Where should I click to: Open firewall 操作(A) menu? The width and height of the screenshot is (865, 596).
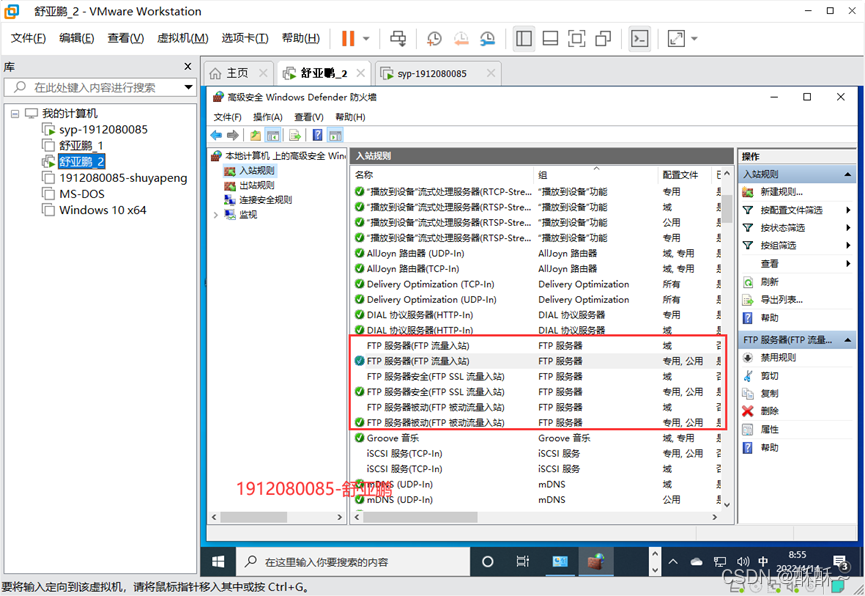(x=268, y=117)
